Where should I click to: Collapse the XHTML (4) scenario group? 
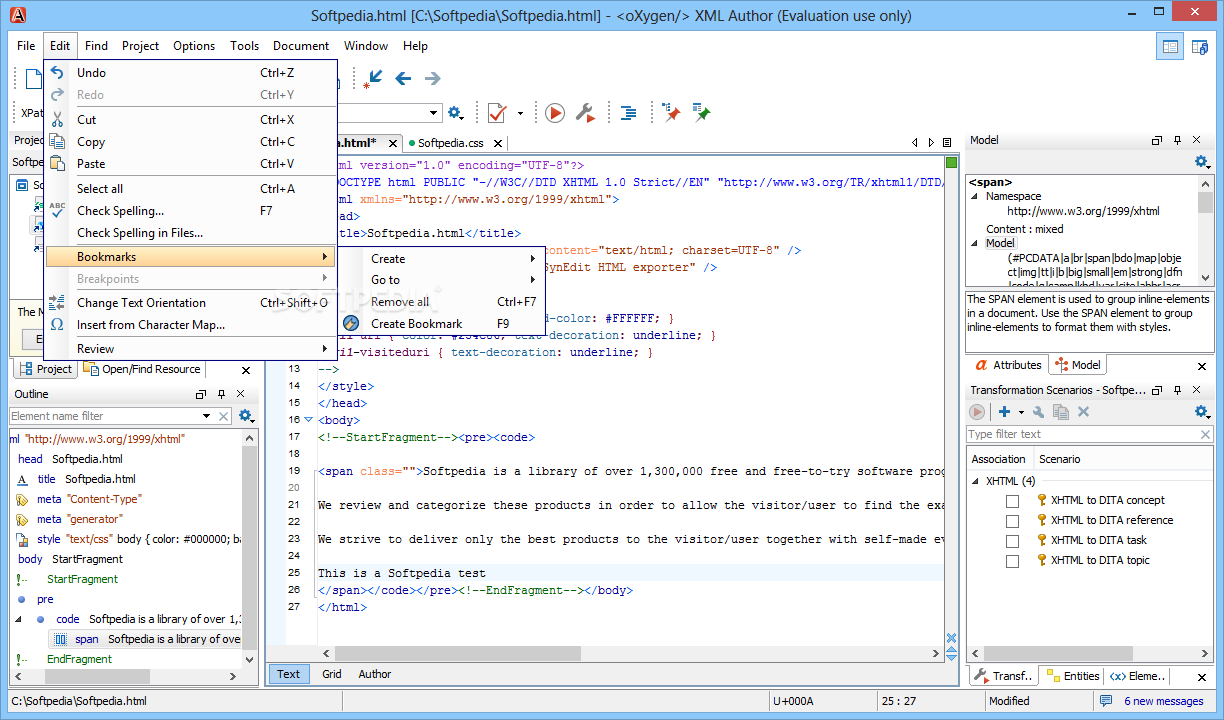tap(976, 481)
